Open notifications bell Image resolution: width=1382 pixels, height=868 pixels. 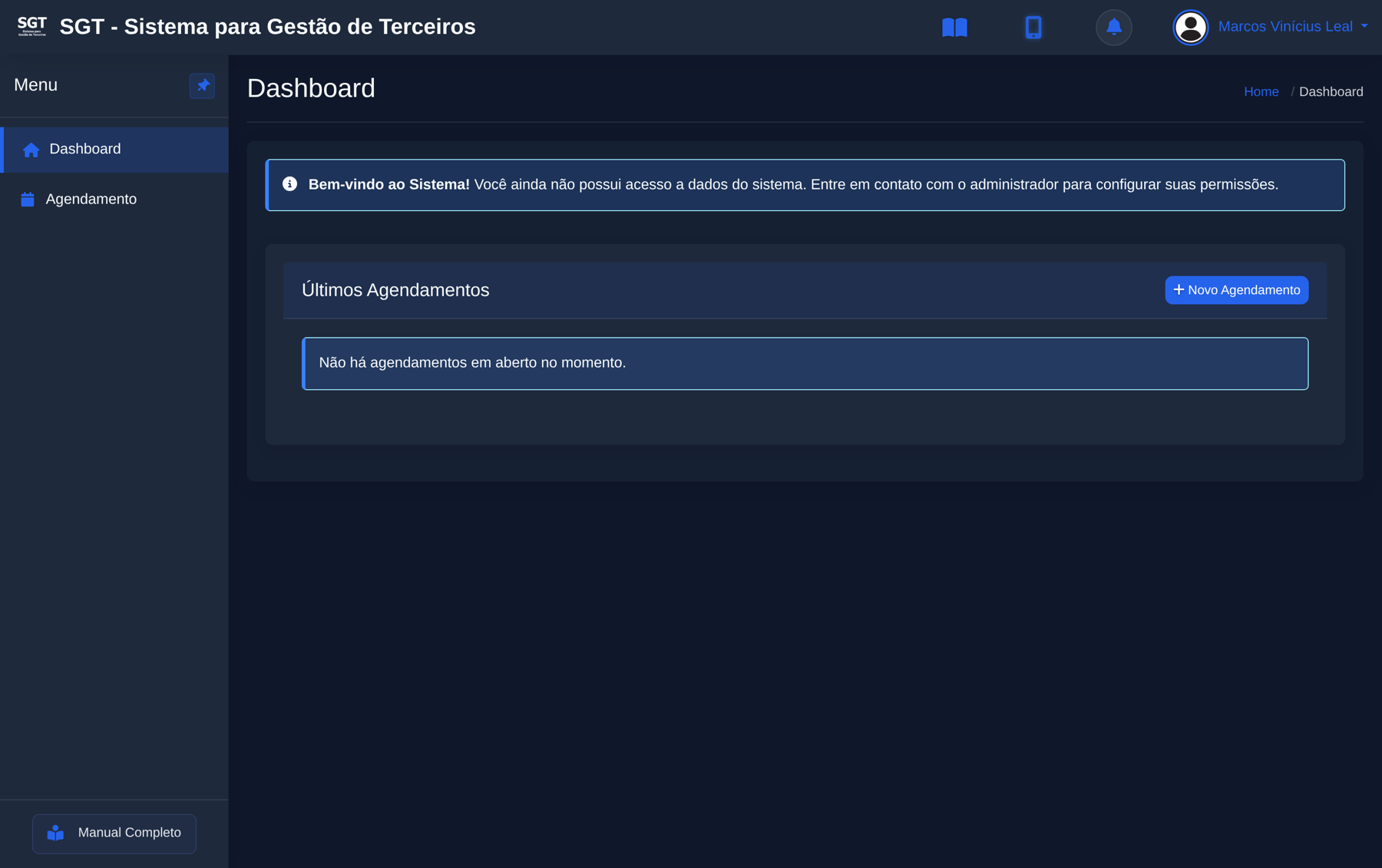[x=1113, y=28]
